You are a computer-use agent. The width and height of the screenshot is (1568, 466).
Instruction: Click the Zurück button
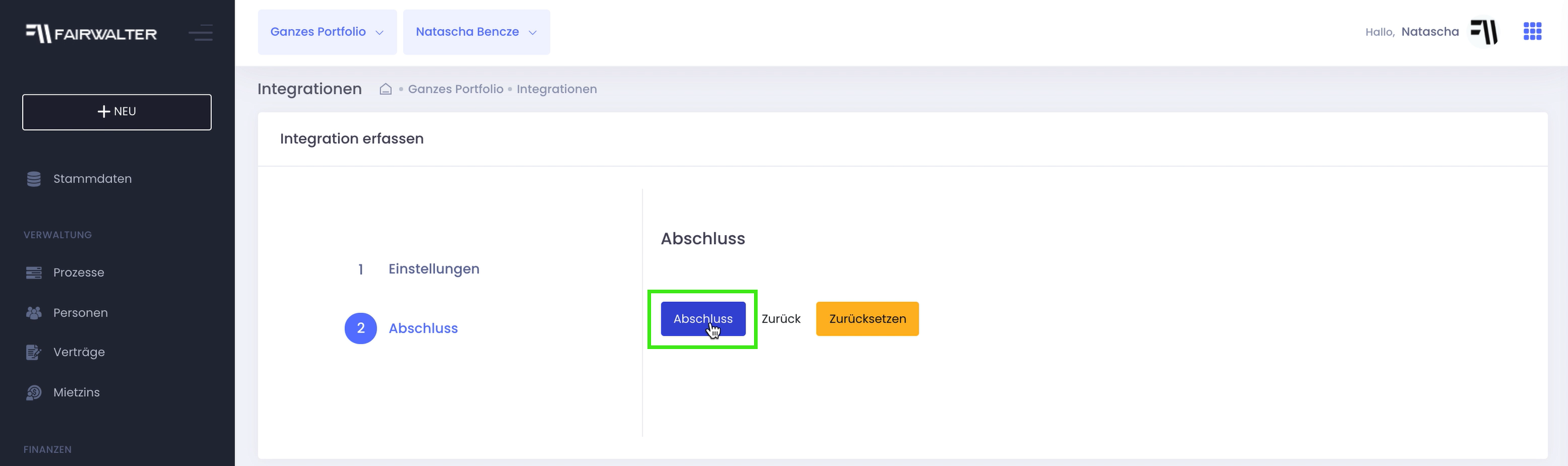[x=780, y=319]
